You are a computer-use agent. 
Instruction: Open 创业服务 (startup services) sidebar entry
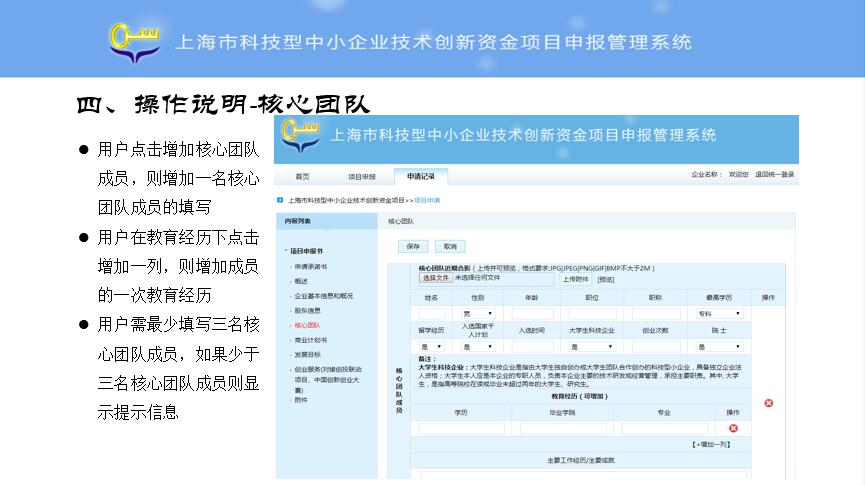[x=328, y=380]
